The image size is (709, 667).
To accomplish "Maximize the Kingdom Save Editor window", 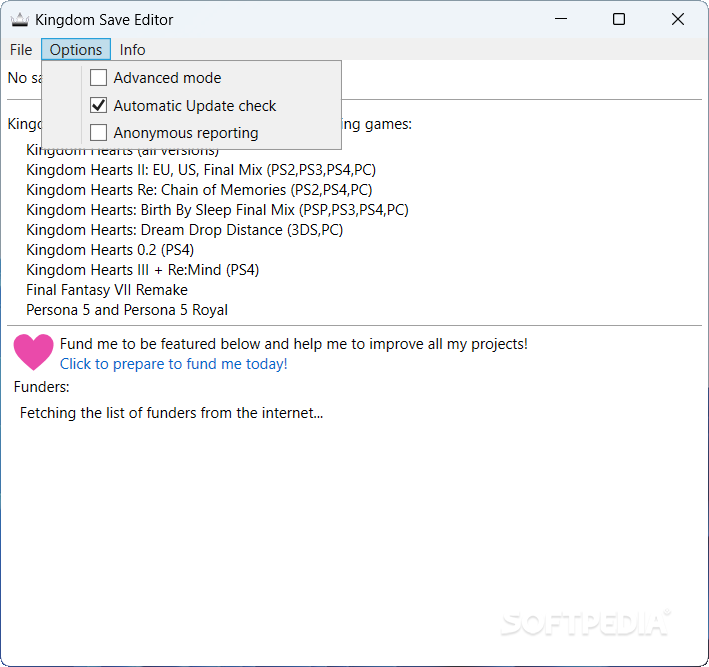I will 619,19.
